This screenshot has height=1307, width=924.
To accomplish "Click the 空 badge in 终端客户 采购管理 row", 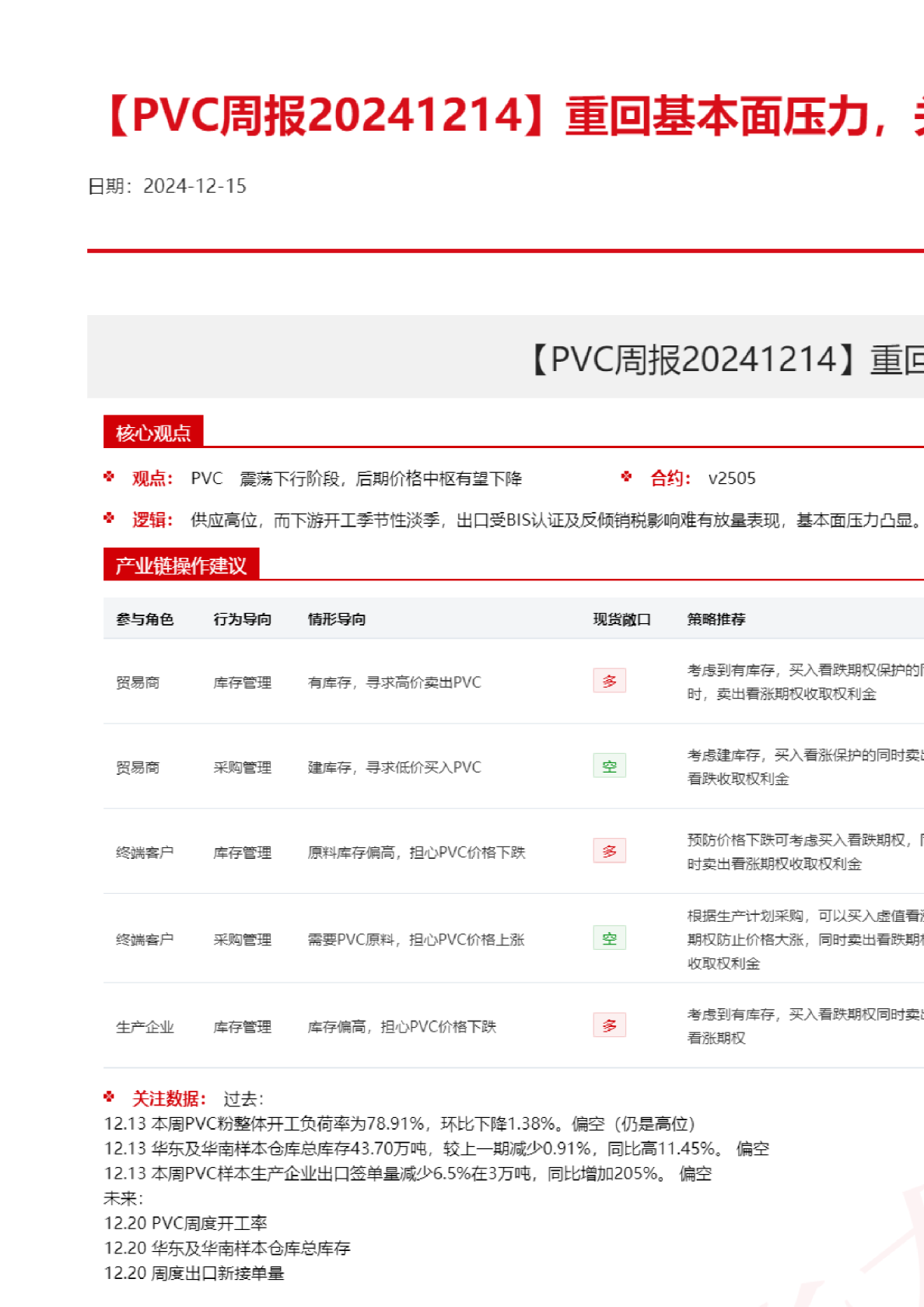I will (x=609, y=938).
